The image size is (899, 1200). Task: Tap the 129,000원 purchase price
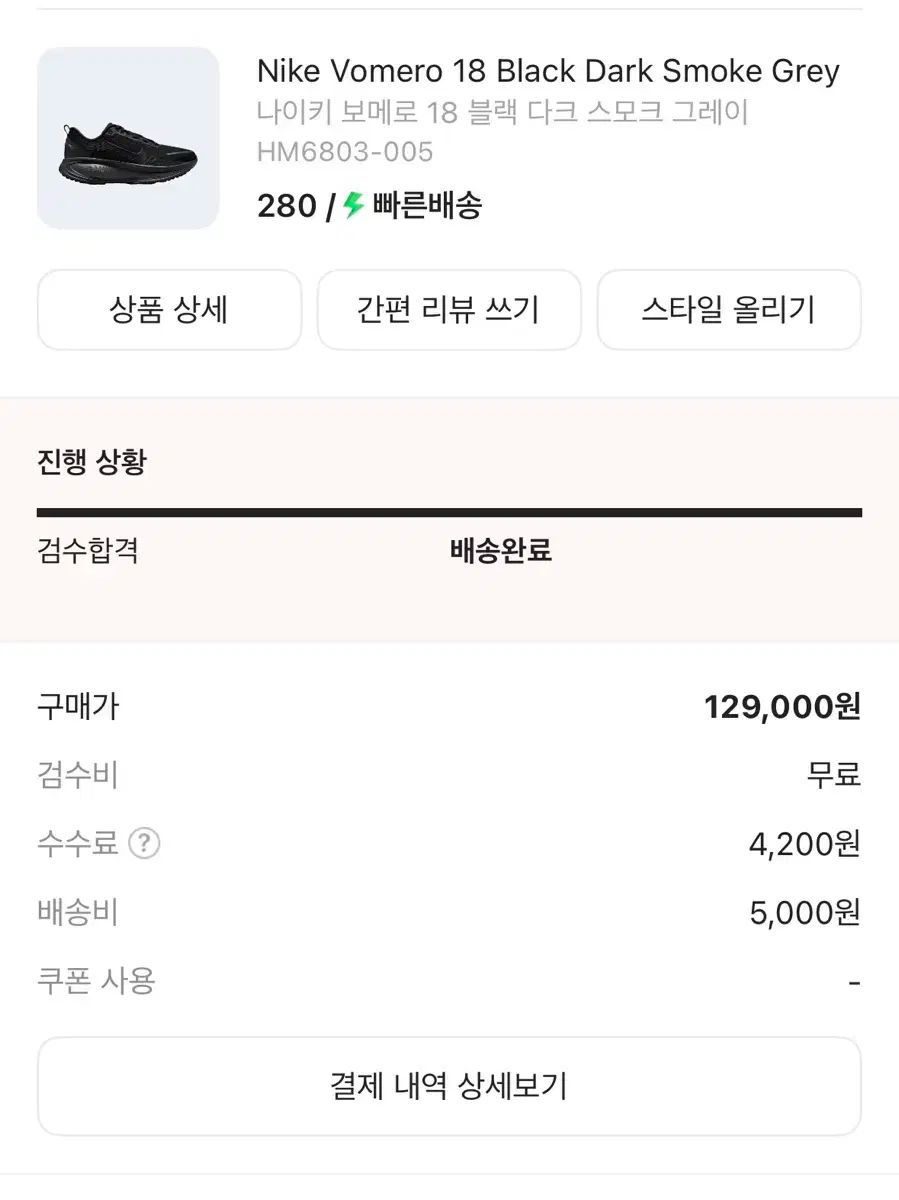point(782,708)
